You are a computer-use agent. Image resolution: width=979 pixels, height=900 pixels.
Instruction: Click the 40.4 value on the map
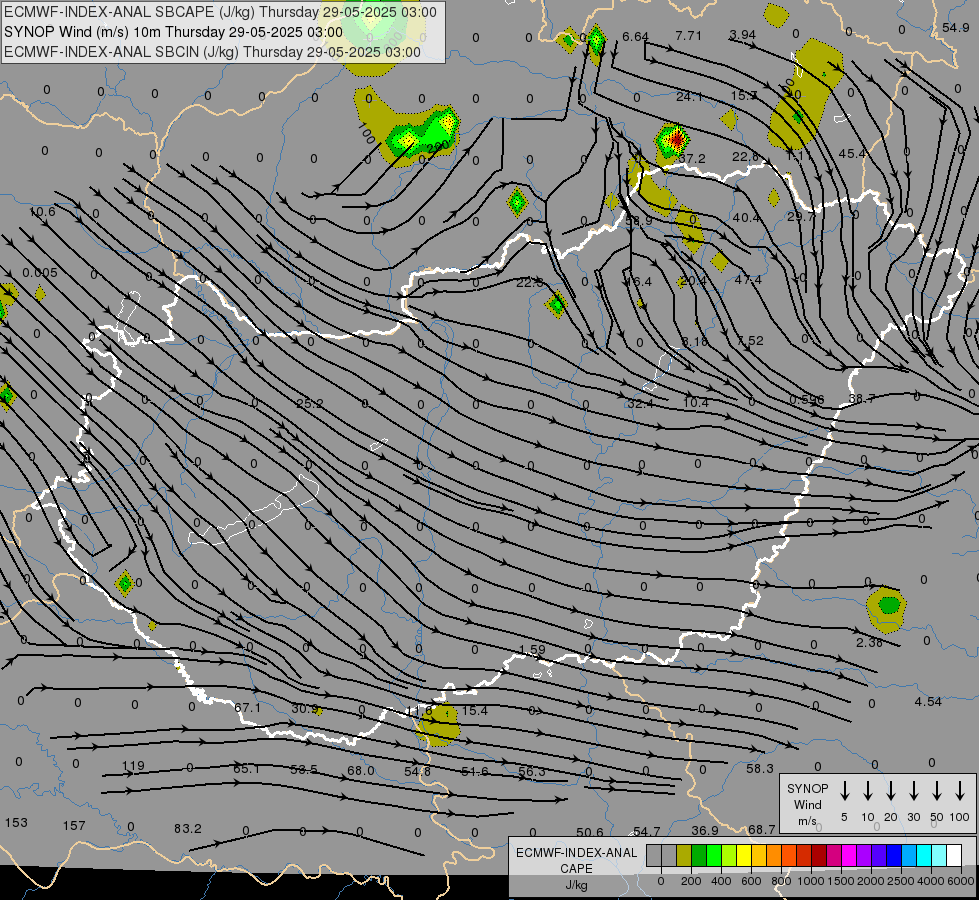[x=746, y=218]
